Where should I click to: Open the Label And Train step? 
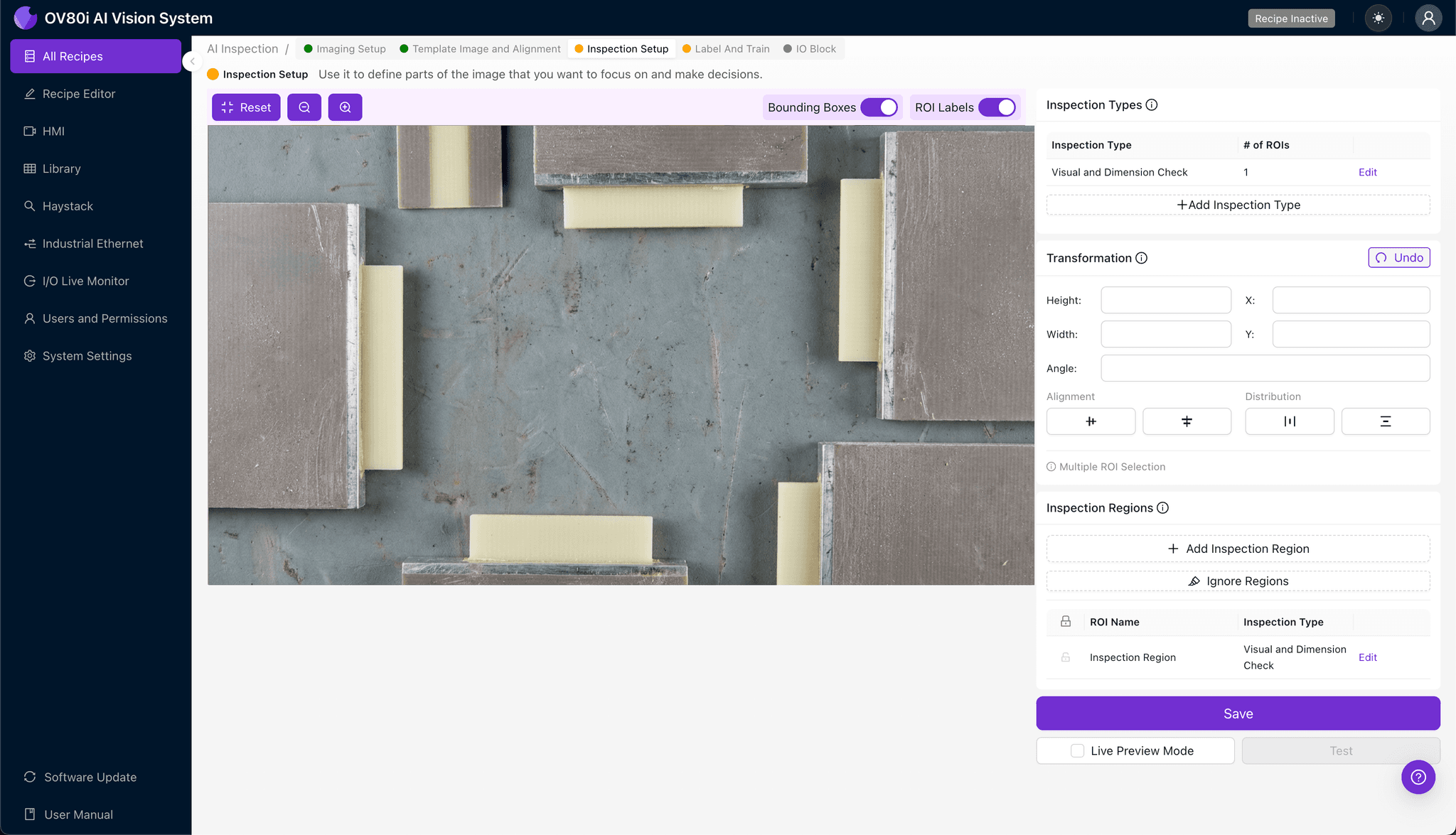click(x=732, y=48)
